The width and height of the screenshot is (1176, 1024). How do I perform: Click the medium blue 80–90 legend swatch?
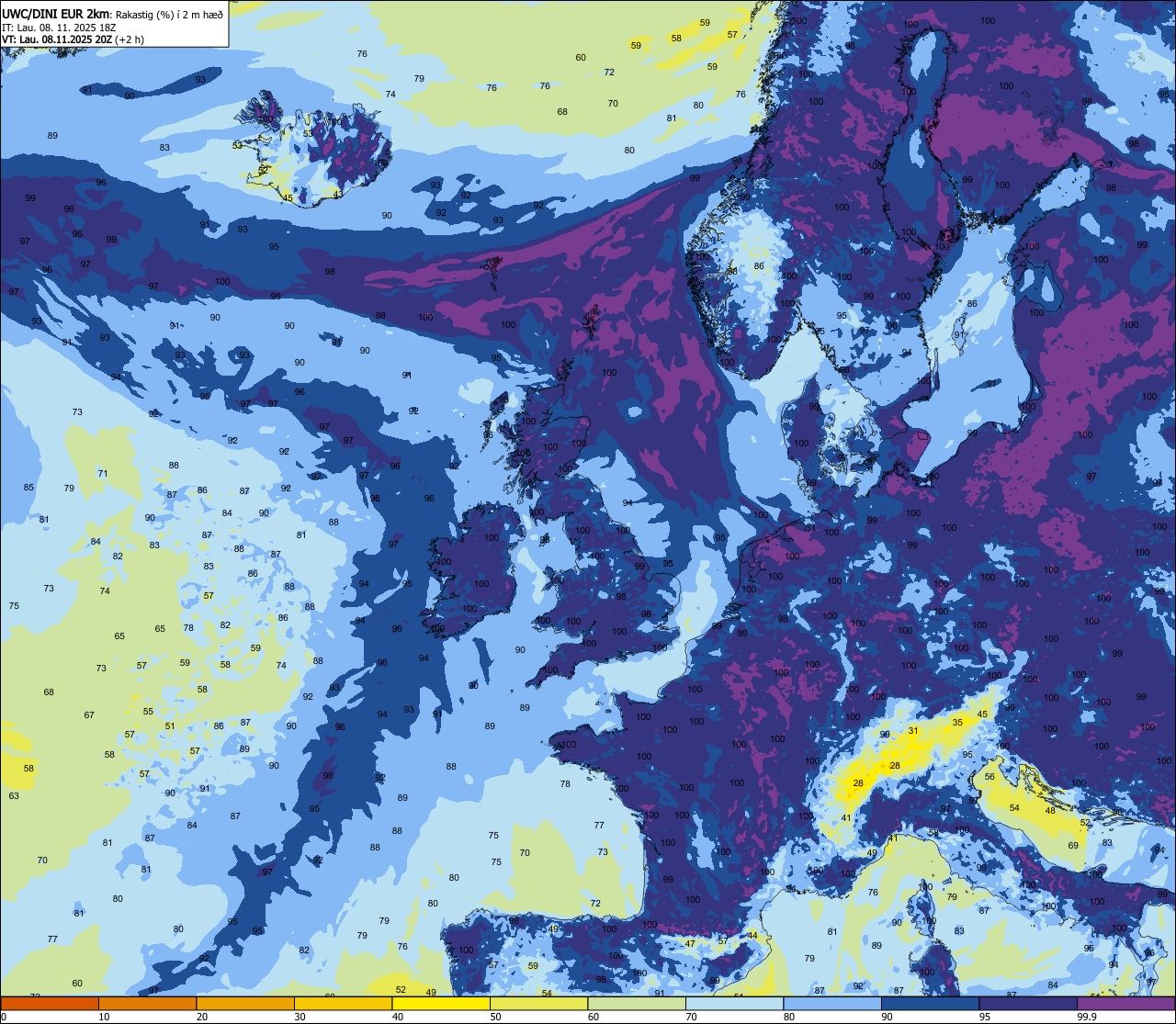pos(832,1003)
